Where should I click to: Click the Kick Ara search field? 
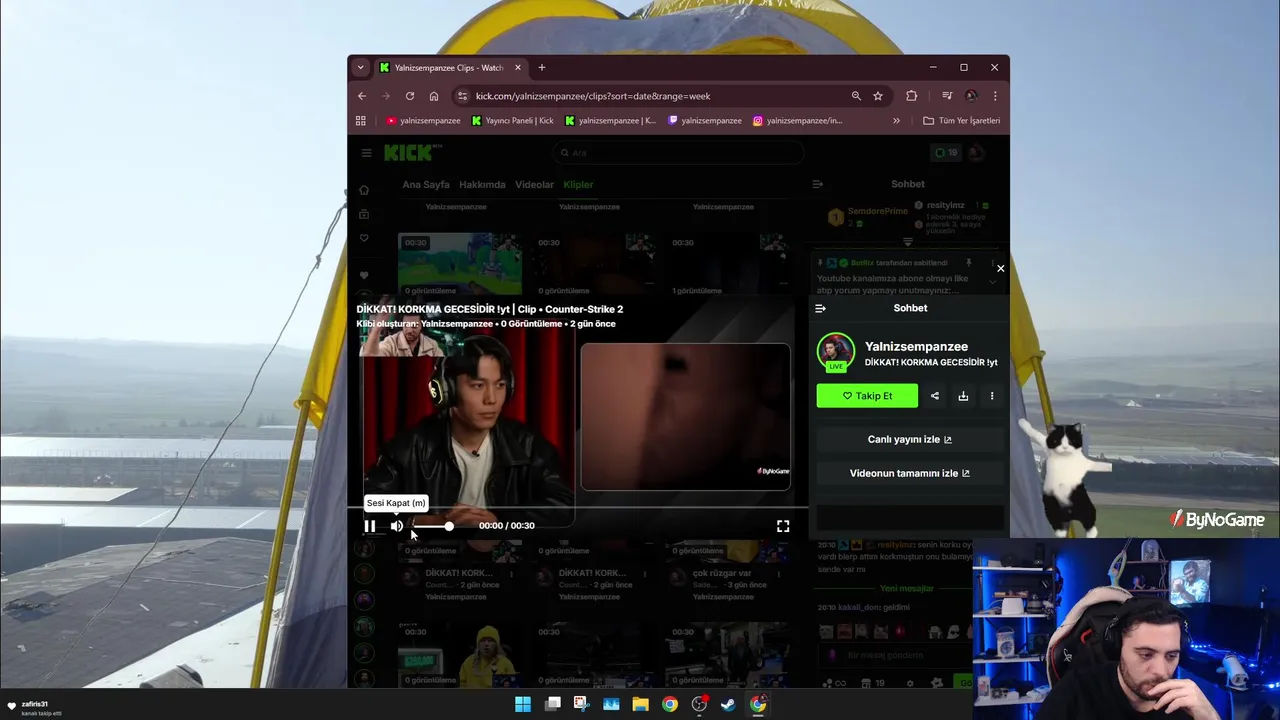678,153
